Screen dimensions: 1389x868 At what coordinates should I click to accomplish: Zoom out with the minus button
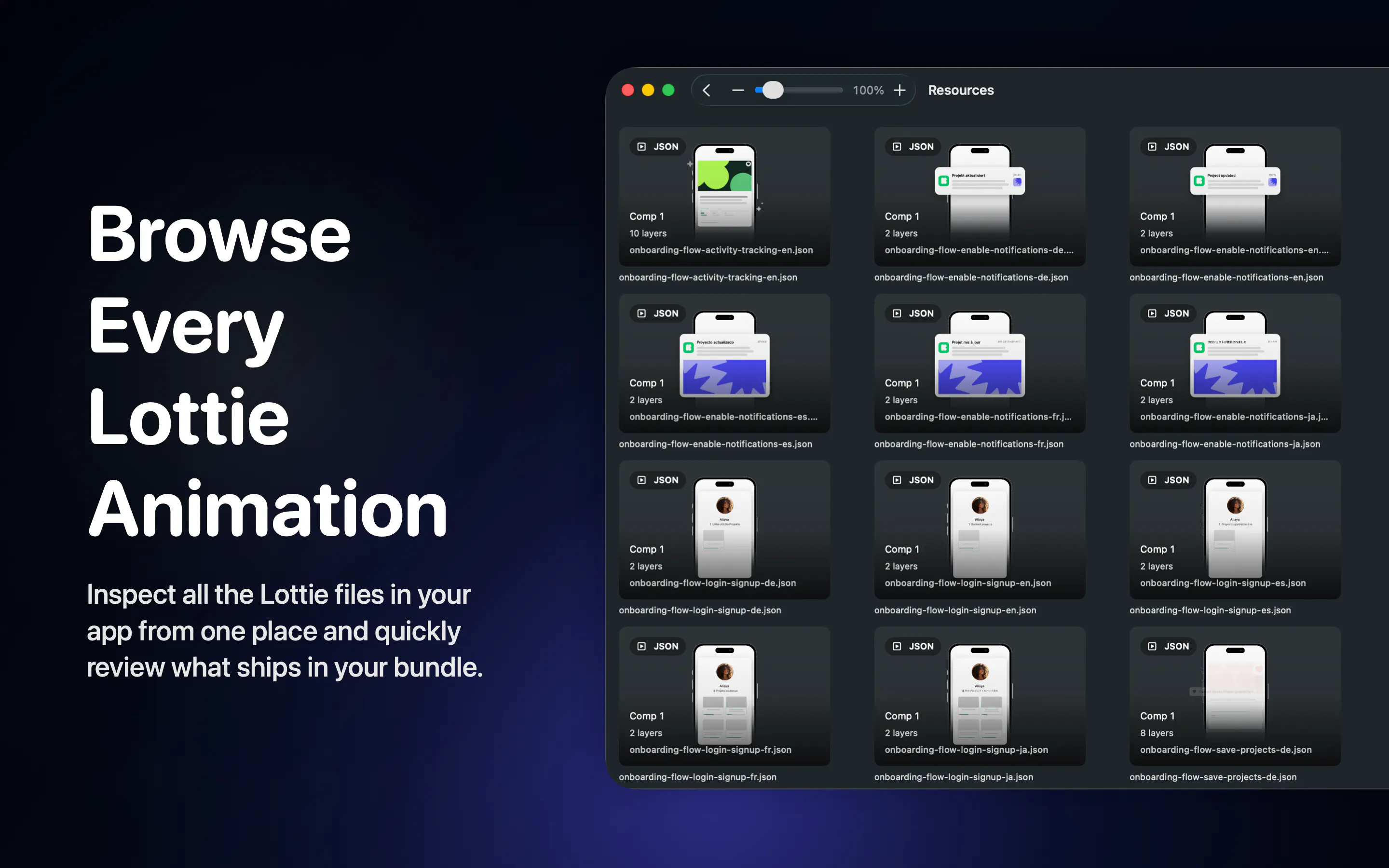[738, 90]
